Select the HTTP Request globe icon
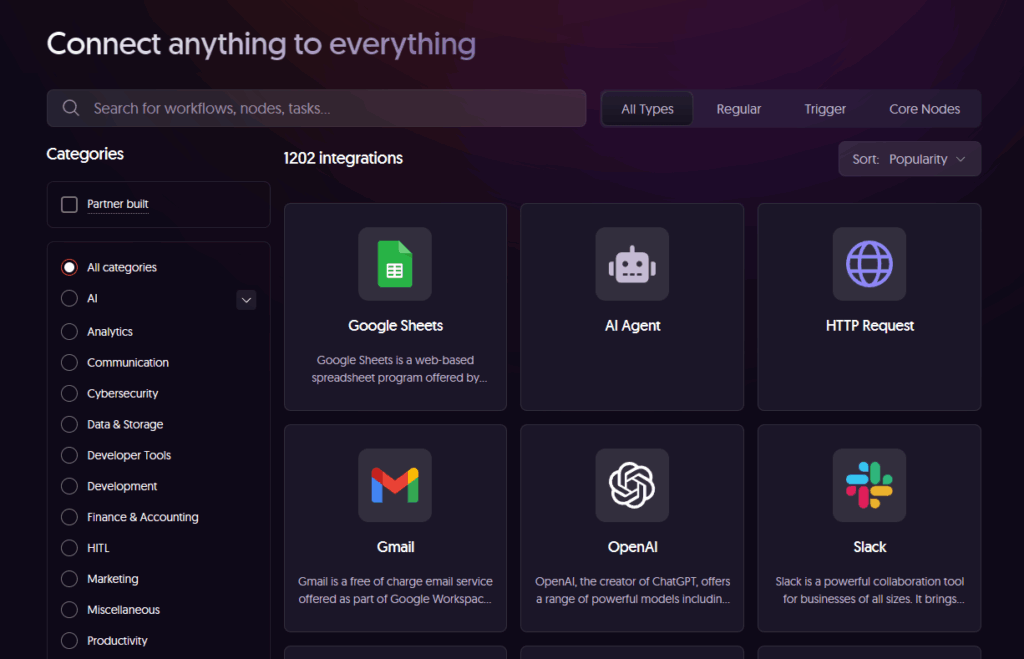This screenshot has width=1024, height=659. click(869, 264)
